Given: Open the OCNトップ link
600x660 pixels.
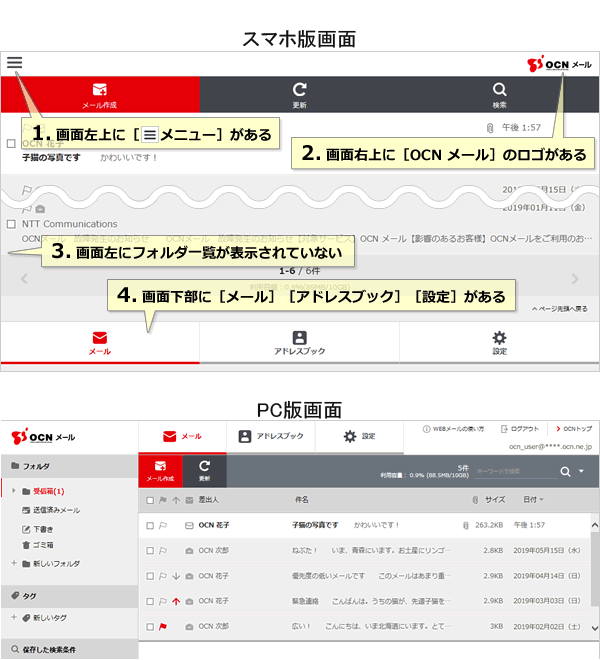Looking at the screenshot, I should (x=574, y=429).
